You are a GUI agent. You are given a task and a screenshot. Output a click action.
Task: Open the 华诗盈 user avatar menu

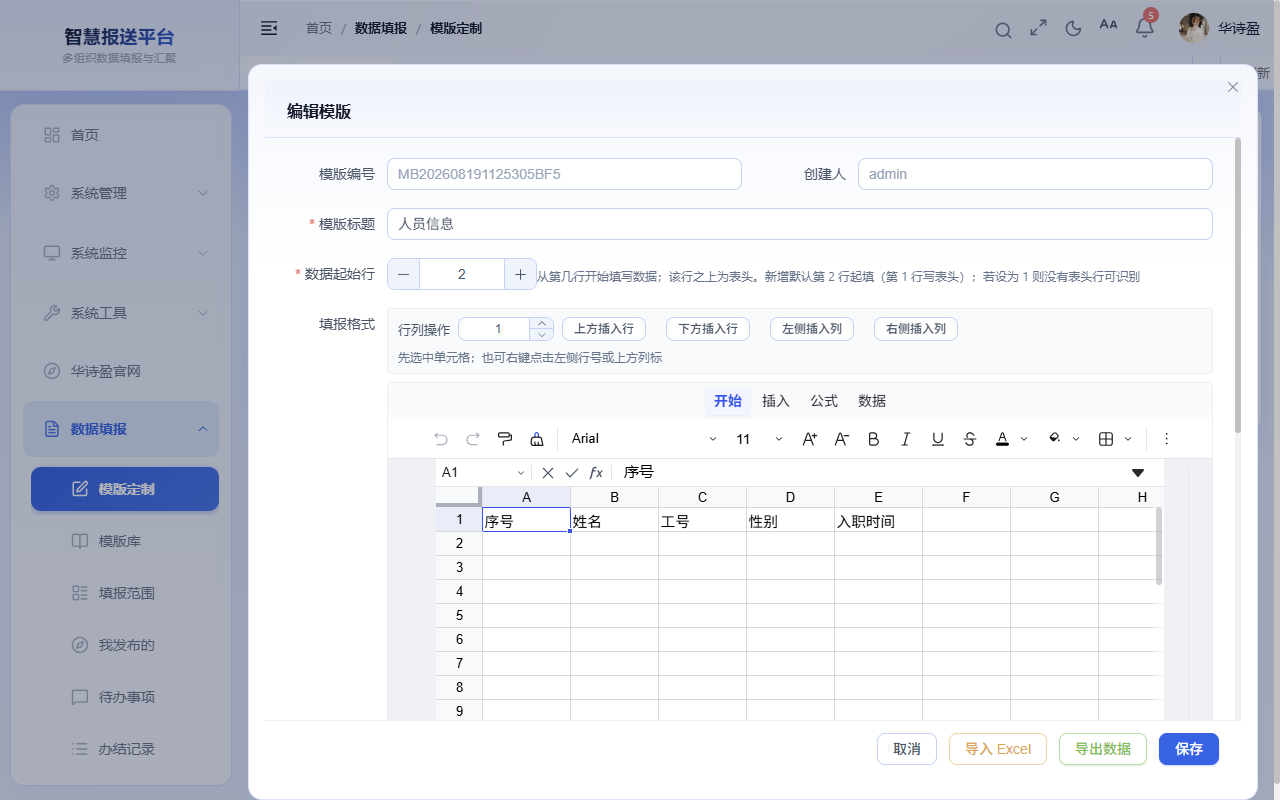click(1194, 28)
